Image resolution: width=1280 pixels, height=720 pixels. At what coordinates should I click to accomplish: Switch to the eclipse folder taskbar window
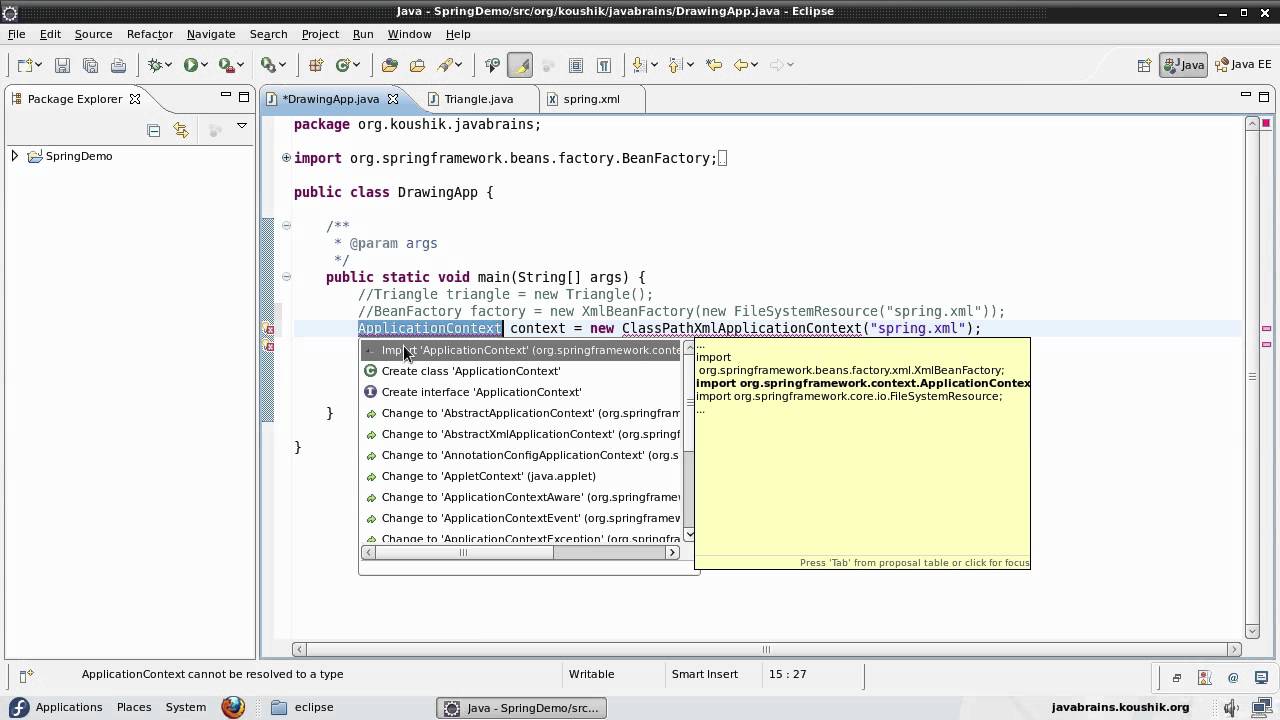303,707
